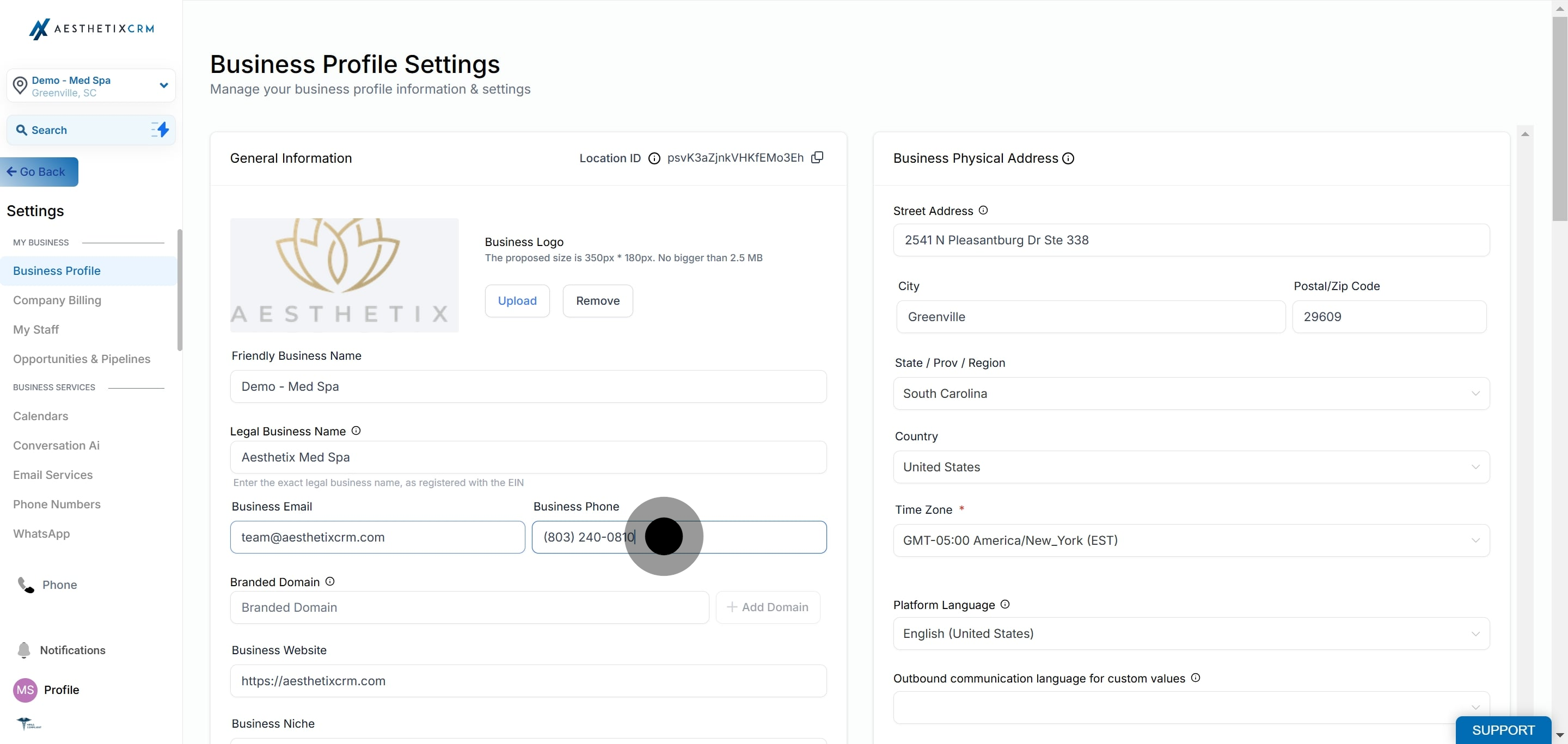
Task: Open Company Billing settings
Action: pyautogui.click(x=57, y=300)
